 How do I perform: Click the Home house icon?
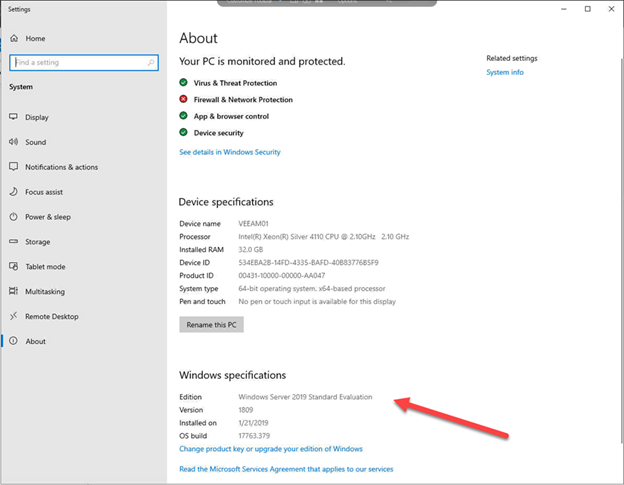(14, 38)
